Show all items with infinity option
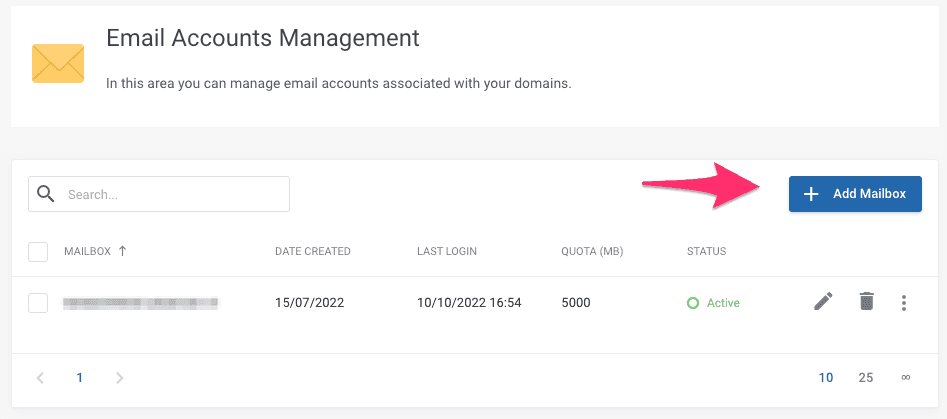The image size is (947, 419). point(905,378)
